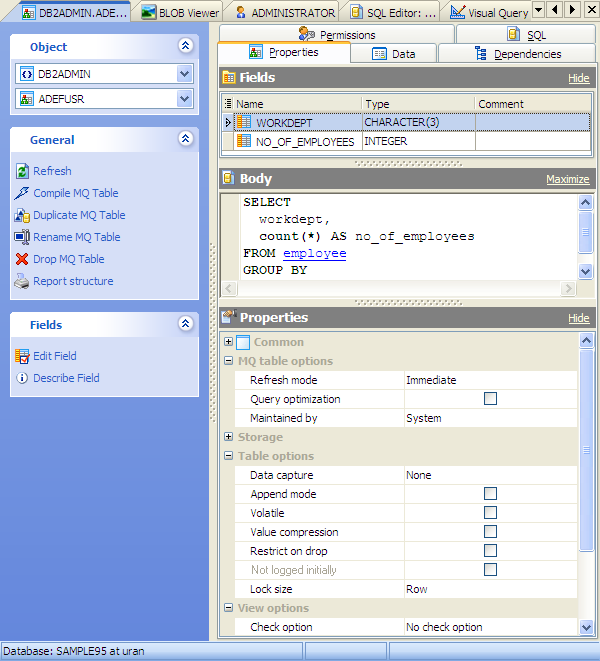The width and height of the screenshot is (600, 661).
Task: Click the Compile MQ Table link
Action: tap(75, 193)
